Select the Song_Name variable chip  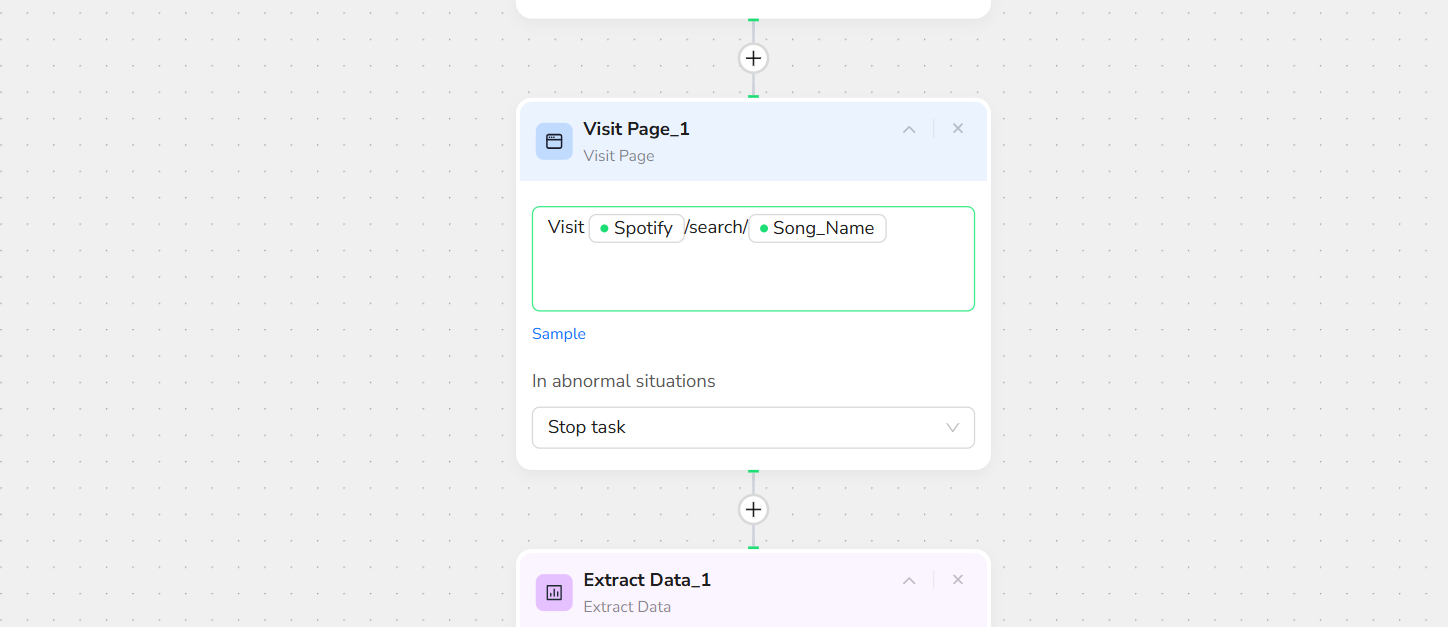pos(817,228)
